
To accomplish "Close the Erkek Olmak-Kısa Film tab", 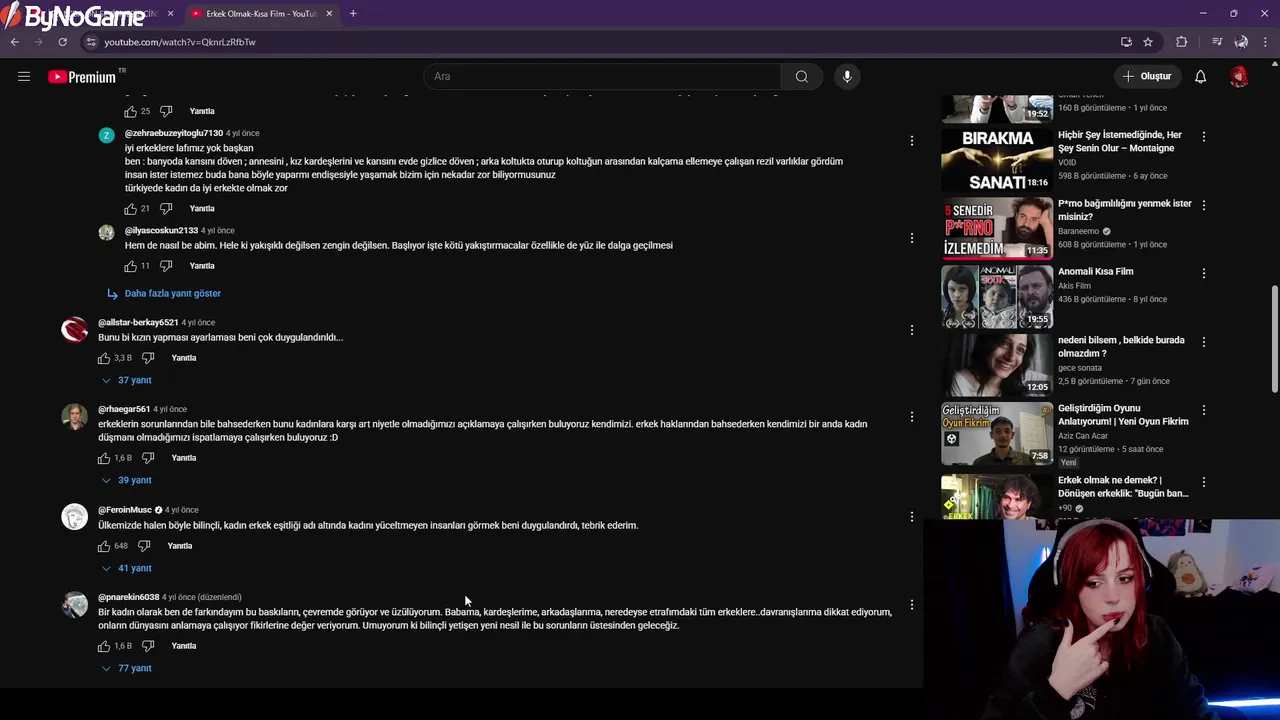I will pyautogui.click(x=329, y=14).
